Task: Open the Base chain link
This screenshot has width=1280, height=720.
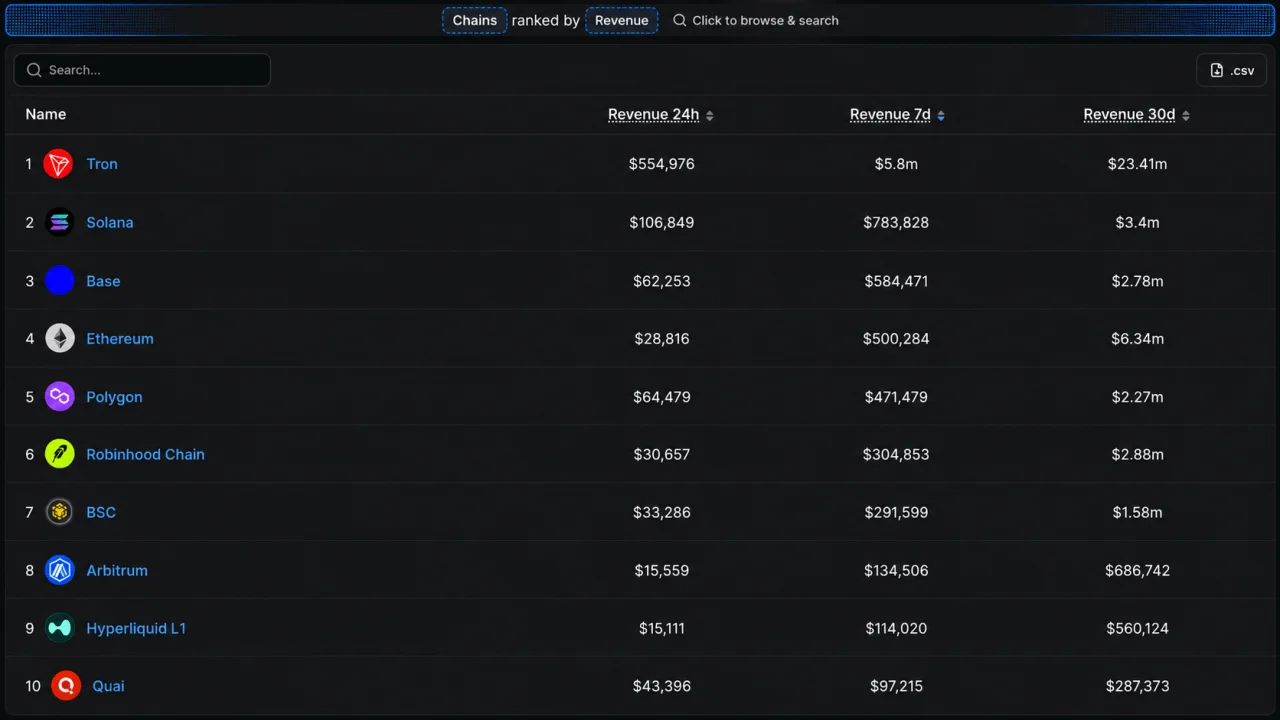Action: [103, 281]
